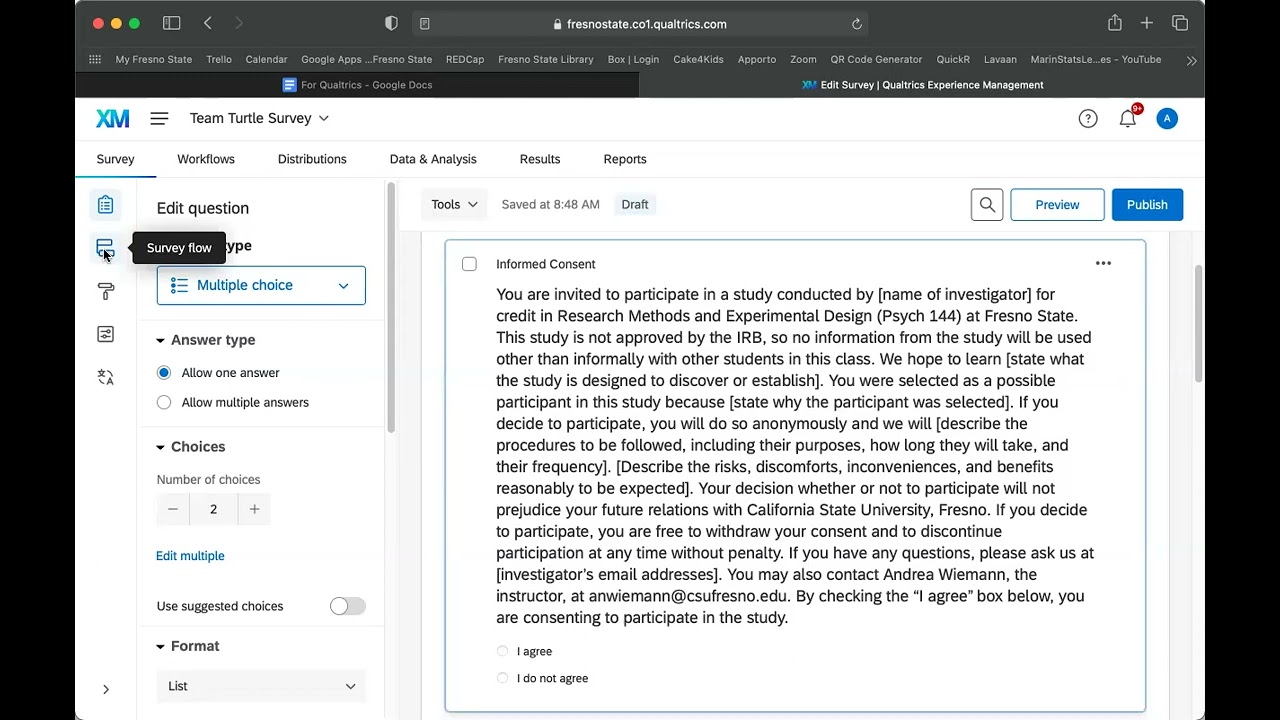Open a new Safari tab

pos(1147,23)
